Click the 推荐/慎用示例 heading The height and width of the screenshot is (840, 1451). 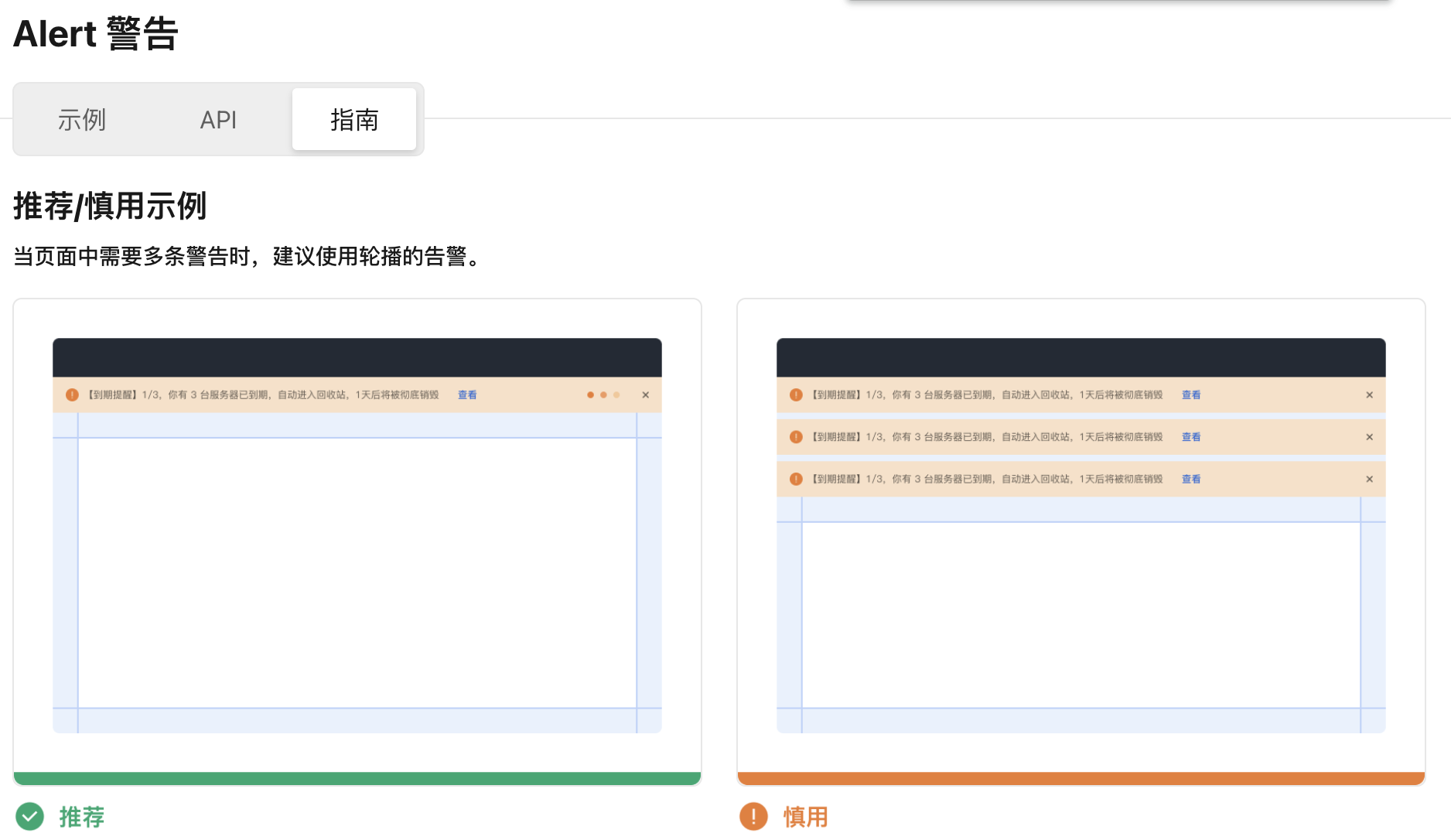pos(110,207)
